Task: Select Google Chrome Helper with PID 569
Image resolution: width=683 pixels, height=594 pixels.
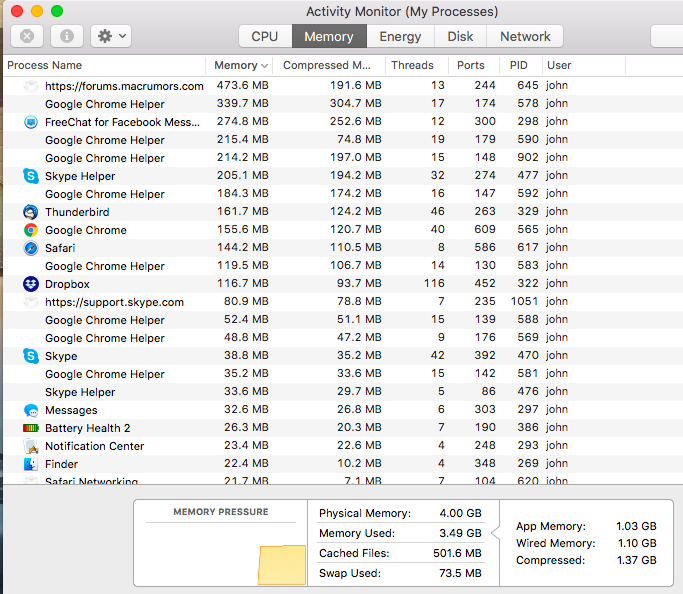Action: pos(343,338)
